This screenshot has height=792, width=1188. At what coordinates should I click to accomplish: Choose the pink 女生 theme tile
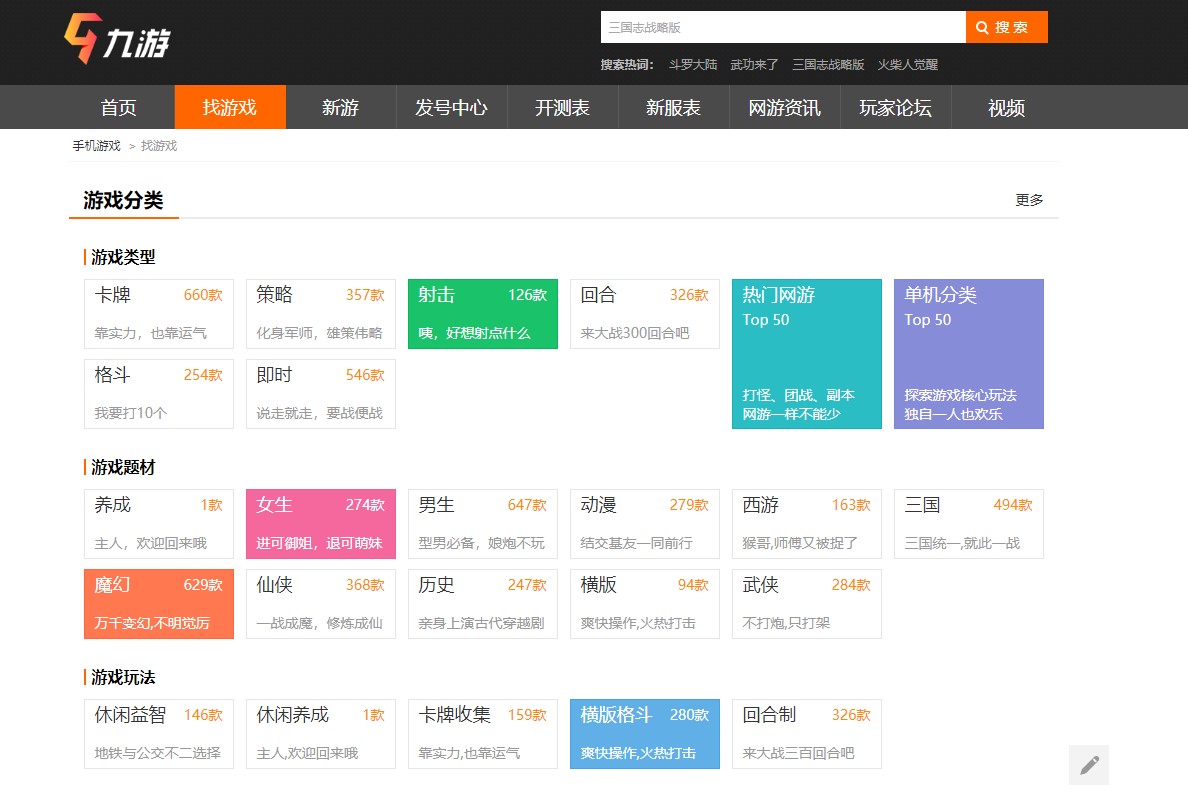[320, 524]
